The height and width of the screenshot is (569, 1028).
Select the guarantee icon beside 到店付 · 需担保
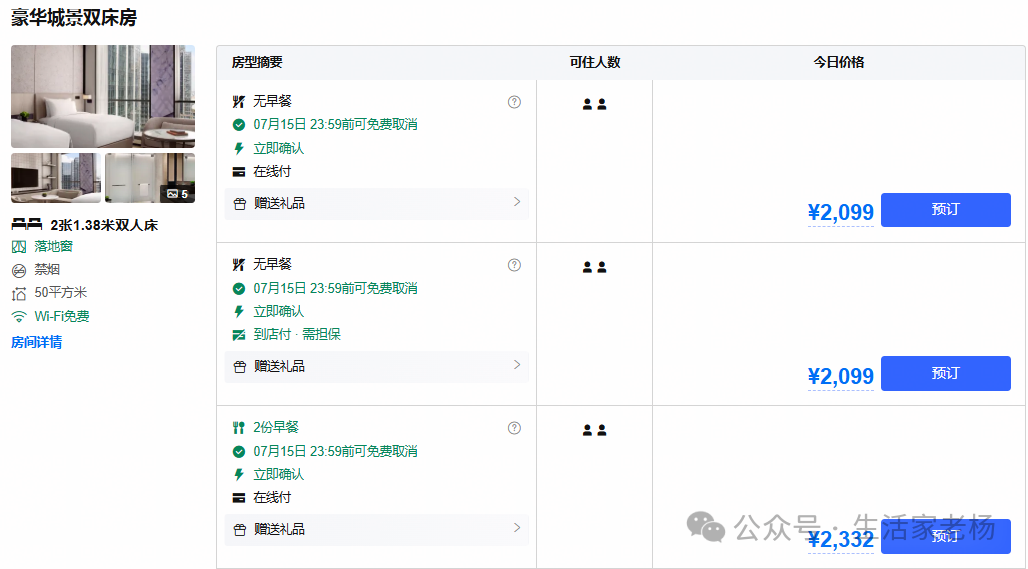(x=239, y=335)
